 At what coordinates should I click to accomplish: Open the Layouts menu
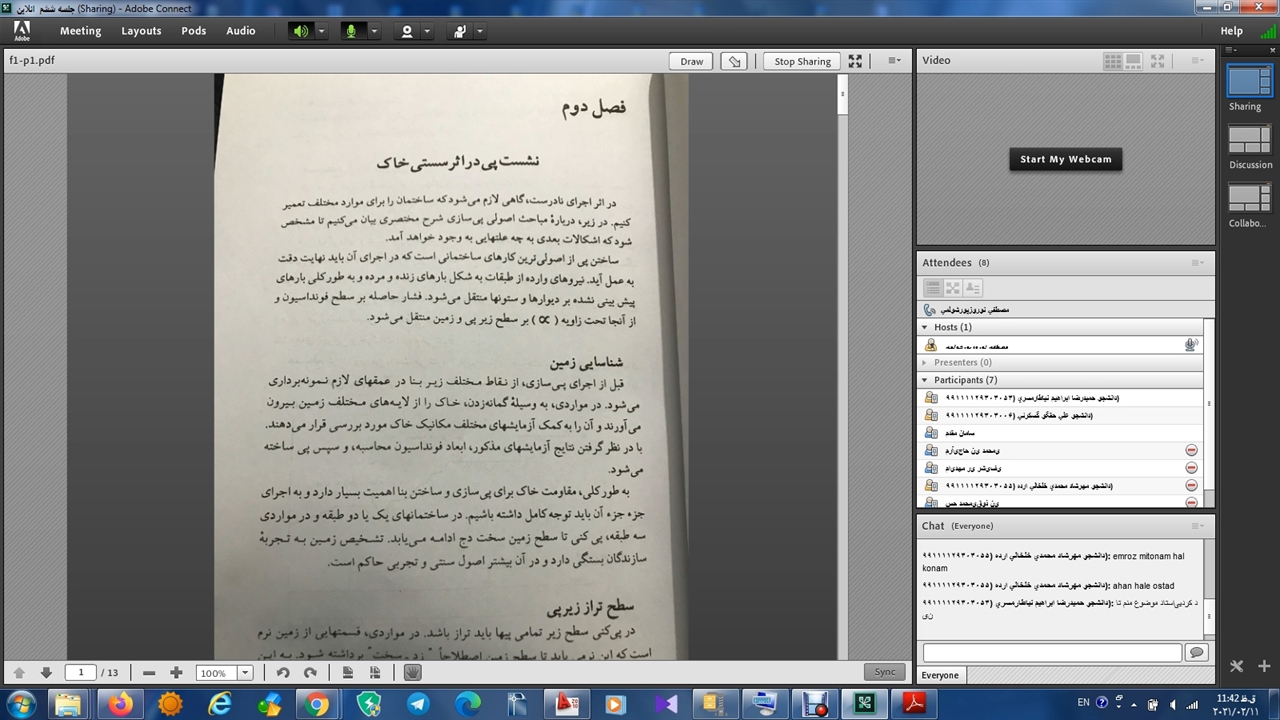pyautogui.click(x=141, y=31)
